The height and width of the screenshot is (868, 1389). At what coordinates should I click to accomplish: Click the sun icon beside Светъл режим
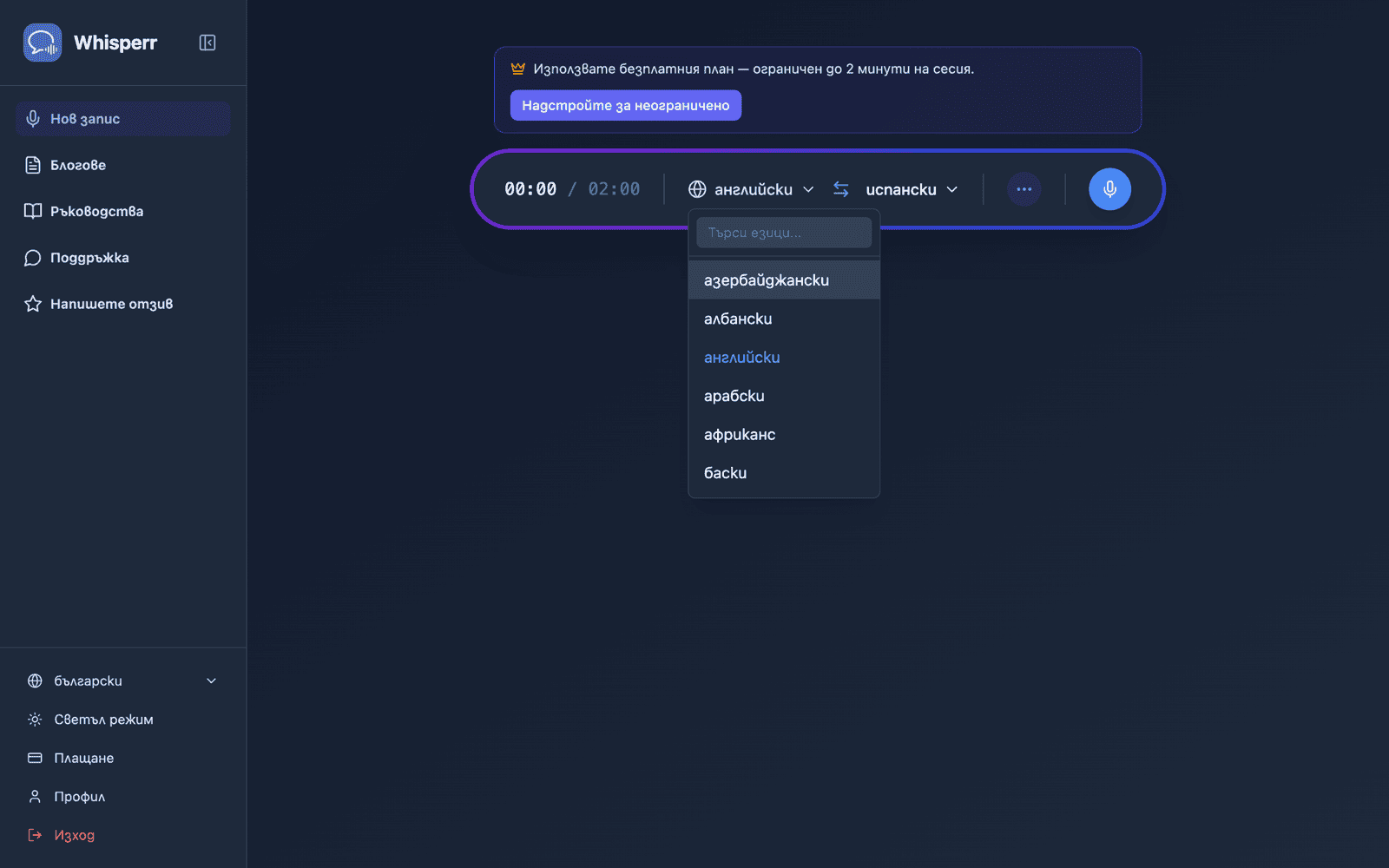(x=35, y=720)
